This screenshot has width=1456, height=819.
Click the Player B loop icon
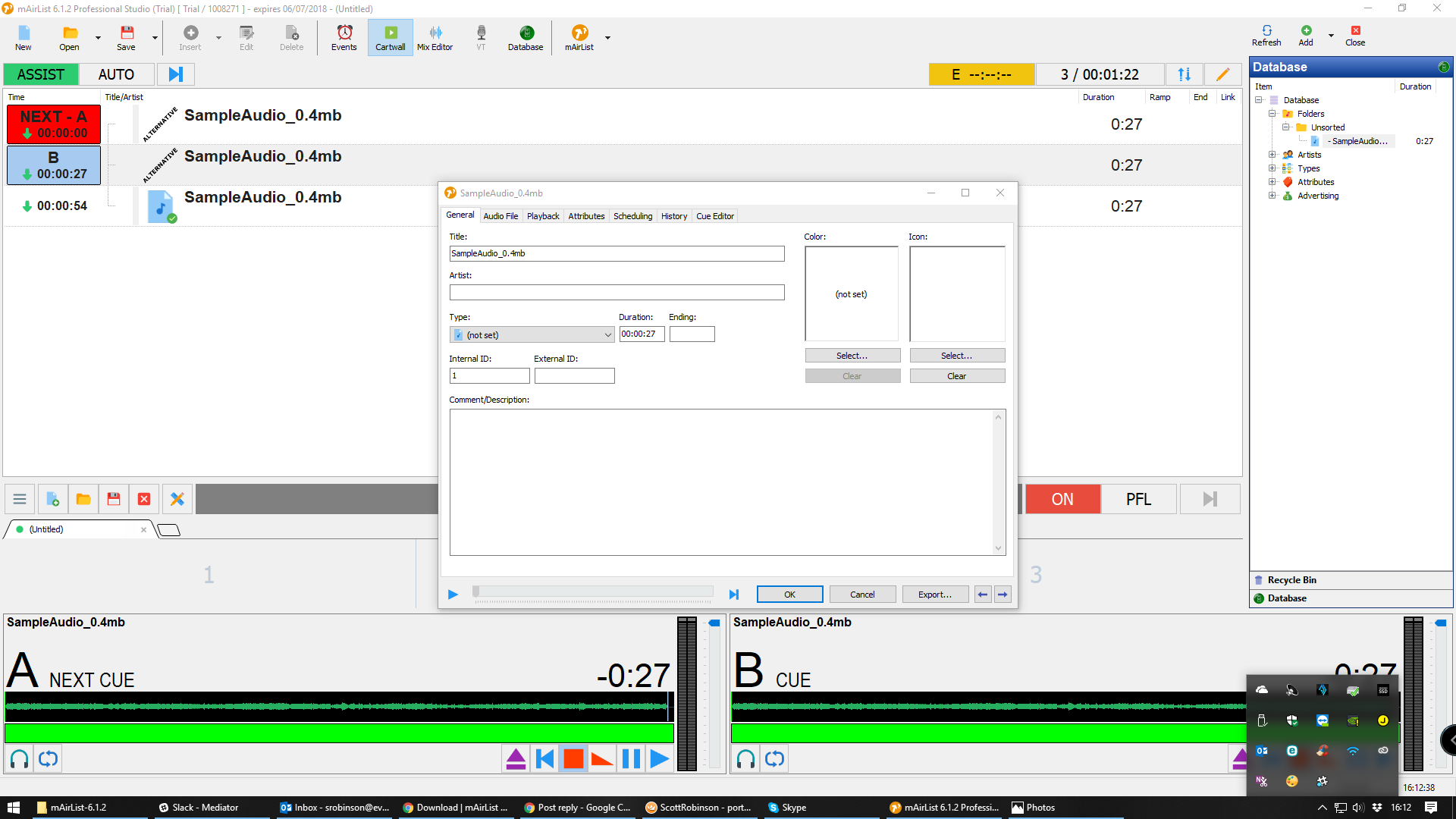774,758
